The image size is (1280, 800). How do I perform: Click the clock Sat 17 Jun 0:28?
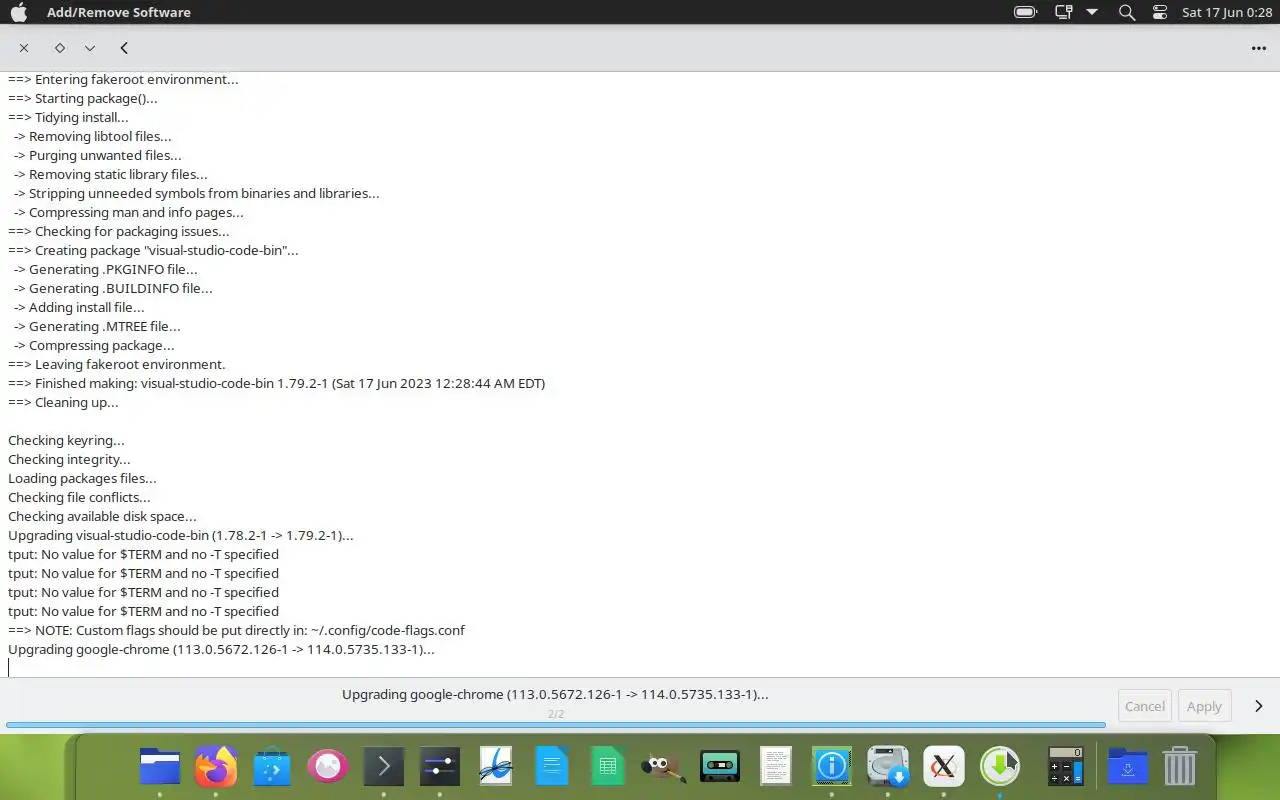[1226, 12]
